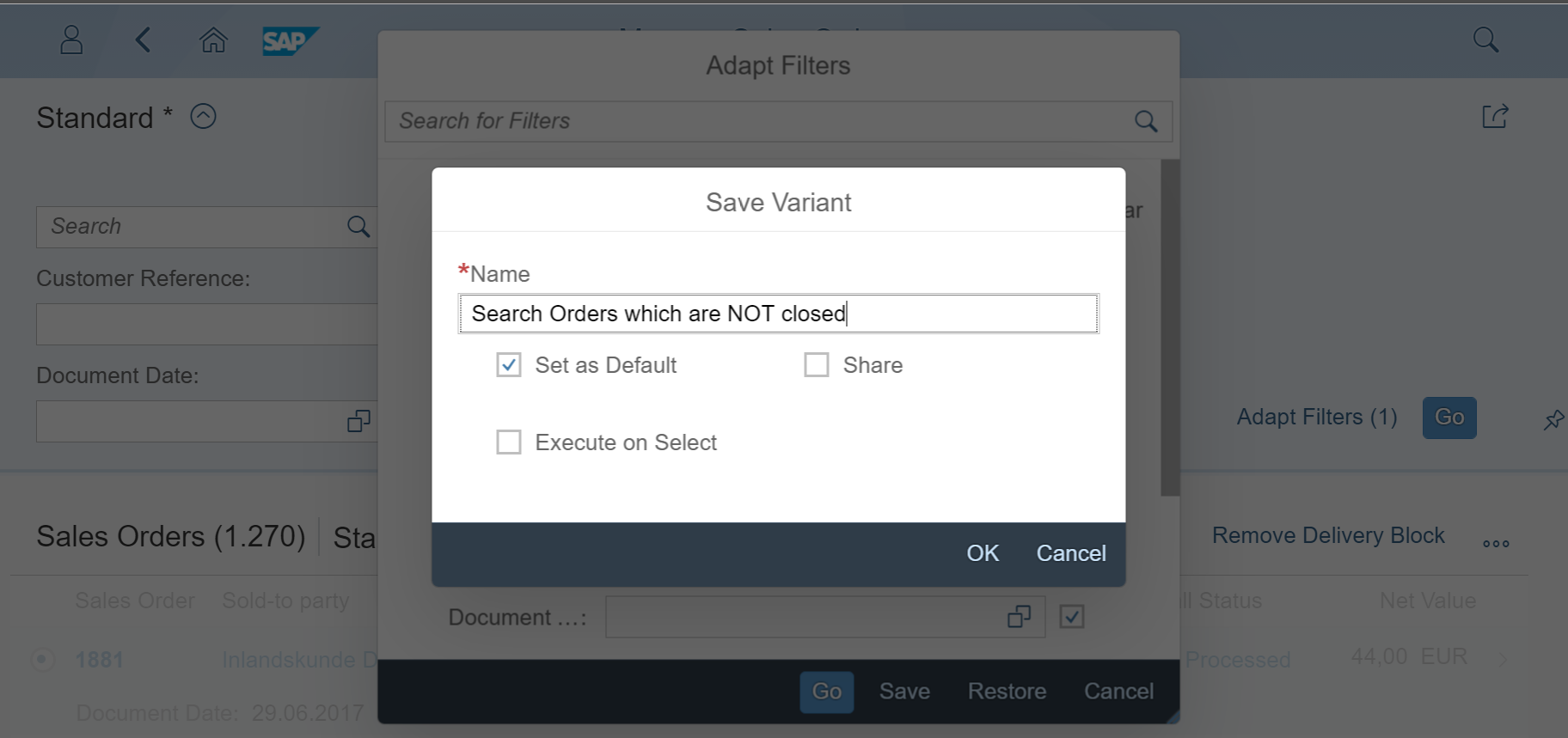Uncheck Set as Default checkbox

[509, 365]
